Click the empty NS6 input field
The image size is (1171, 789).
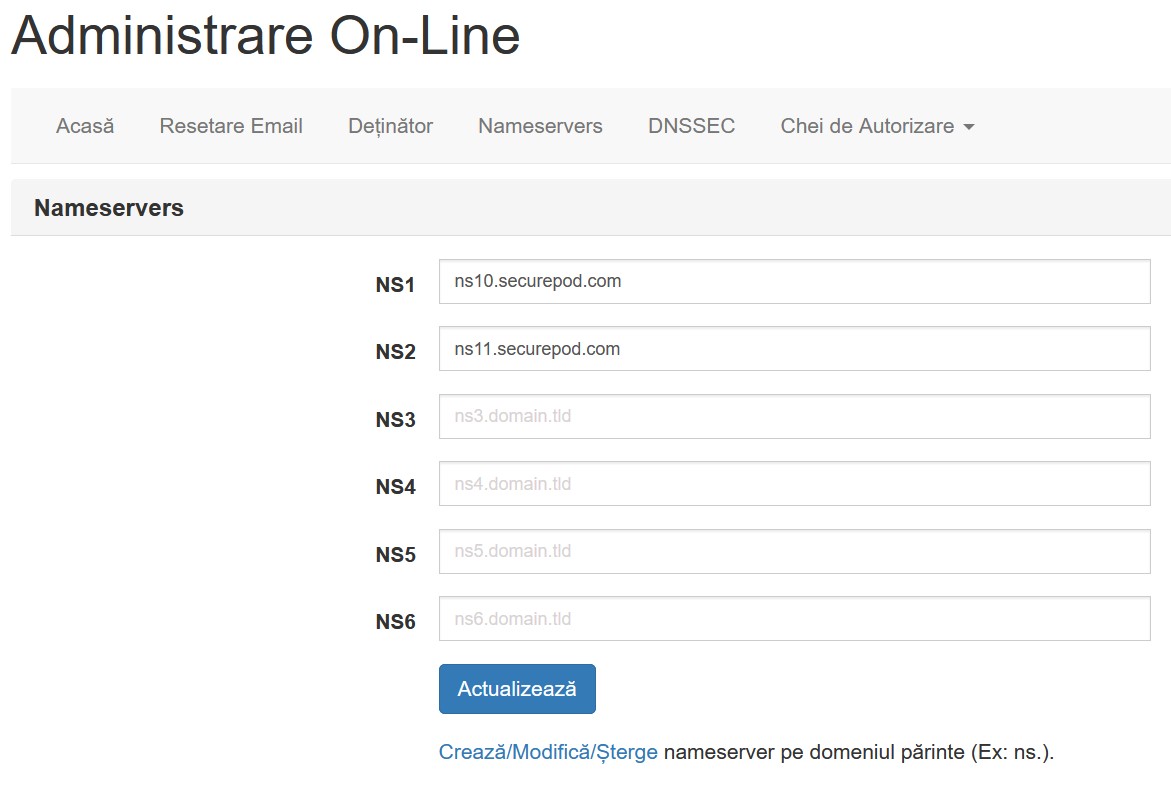click(x=795, y=619)
